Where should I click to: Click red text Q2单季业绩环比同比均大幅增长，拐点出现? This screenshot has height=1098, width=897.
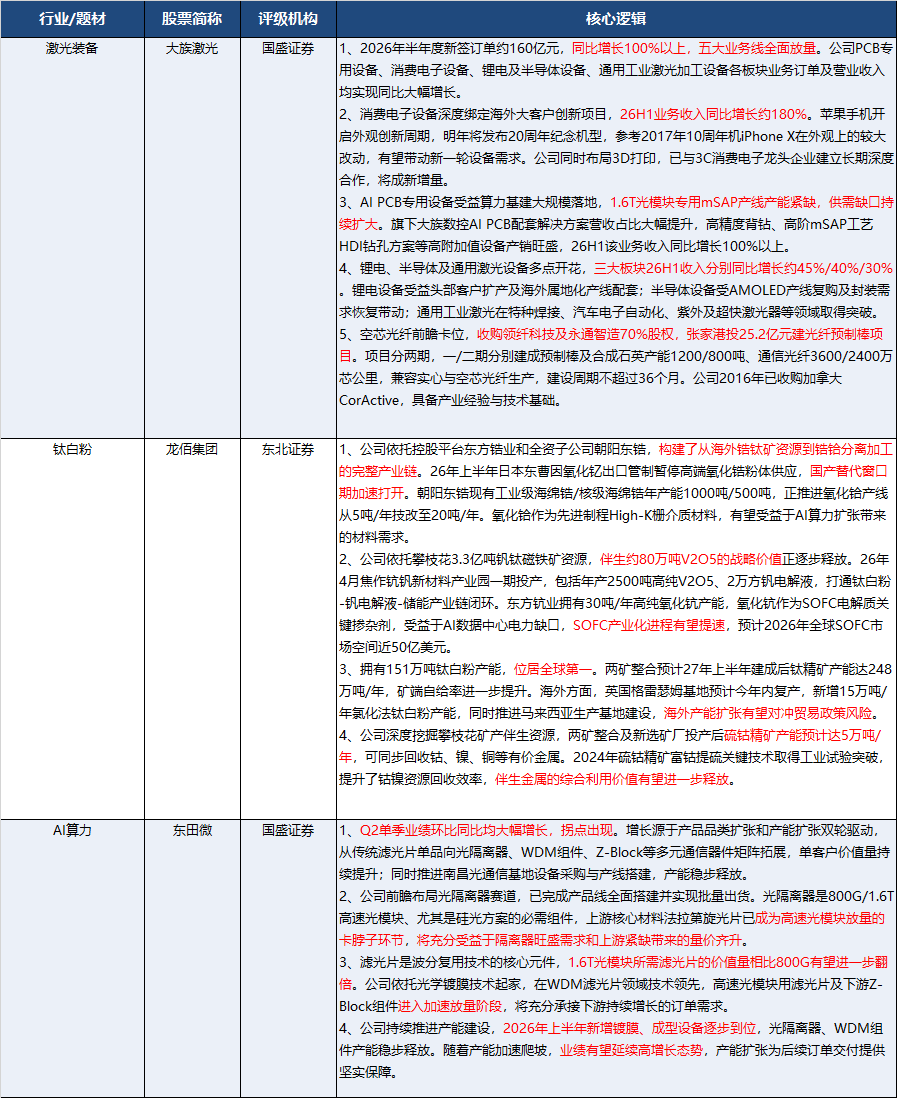click(x=487, y=831)
